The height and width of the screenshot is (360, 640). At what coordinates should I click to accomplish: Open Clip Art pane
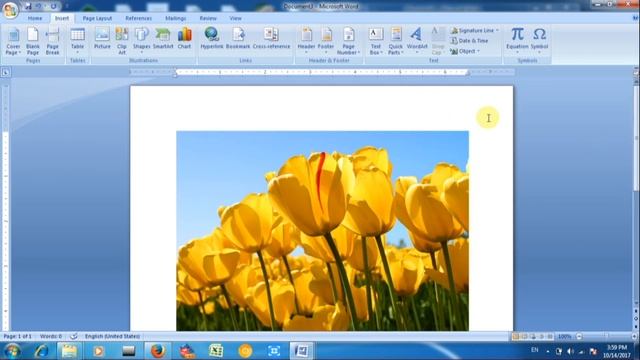pos(122,41)
